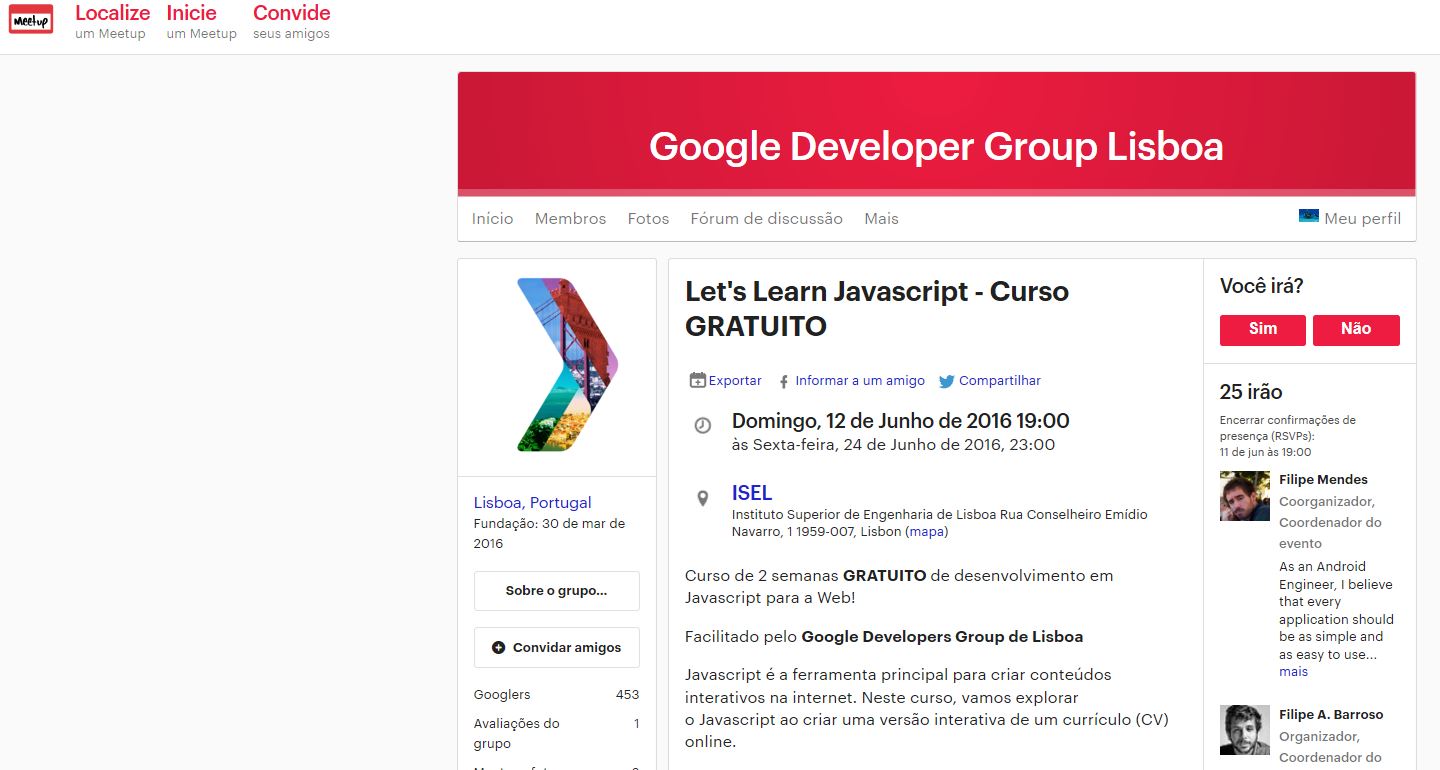1440x770 pixels.
Task: Click the Google Developer Group Lisboa banner title
Action: (x=936, y=147)
